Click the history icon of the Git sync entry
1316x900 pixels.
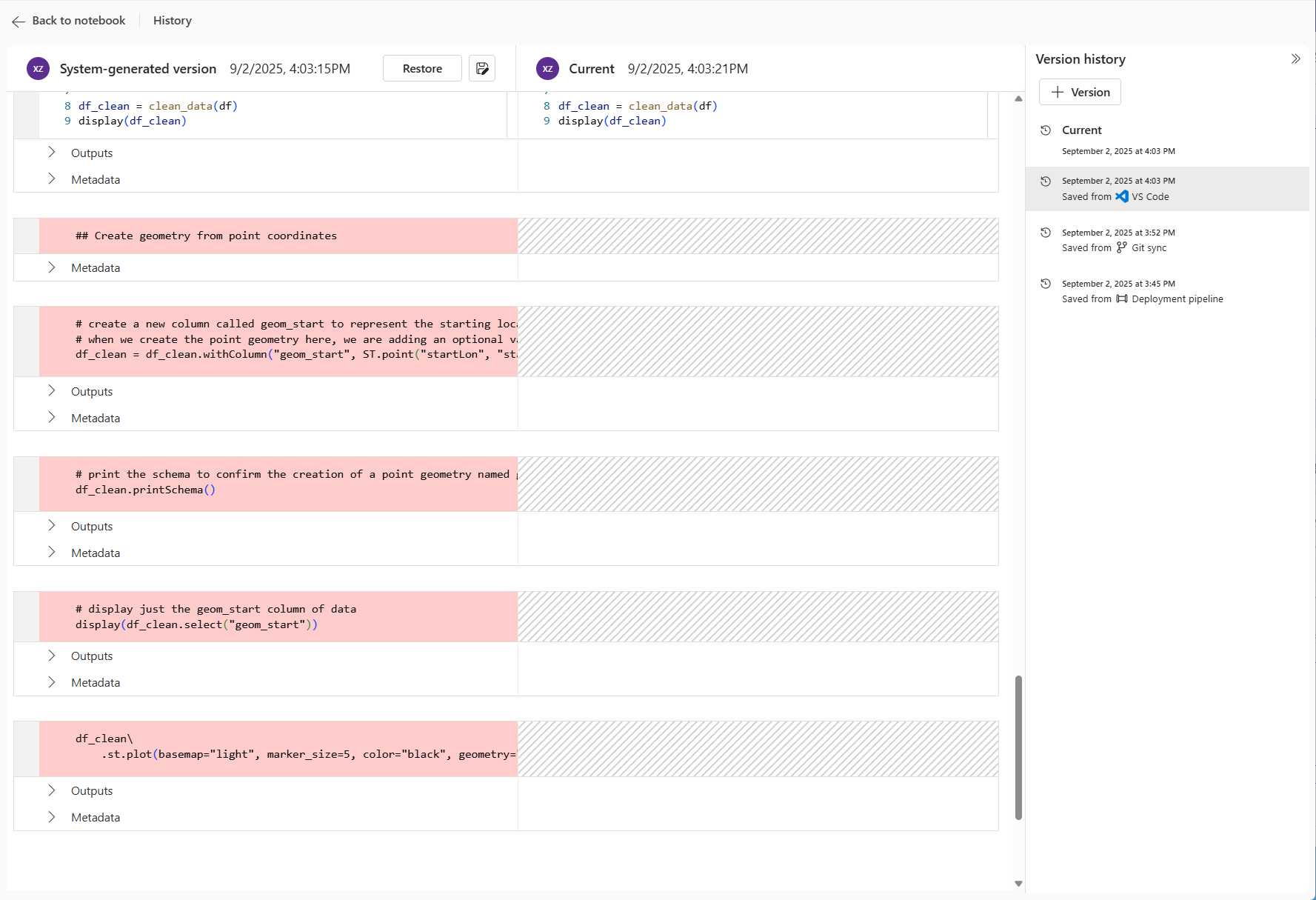(1046, 233)
